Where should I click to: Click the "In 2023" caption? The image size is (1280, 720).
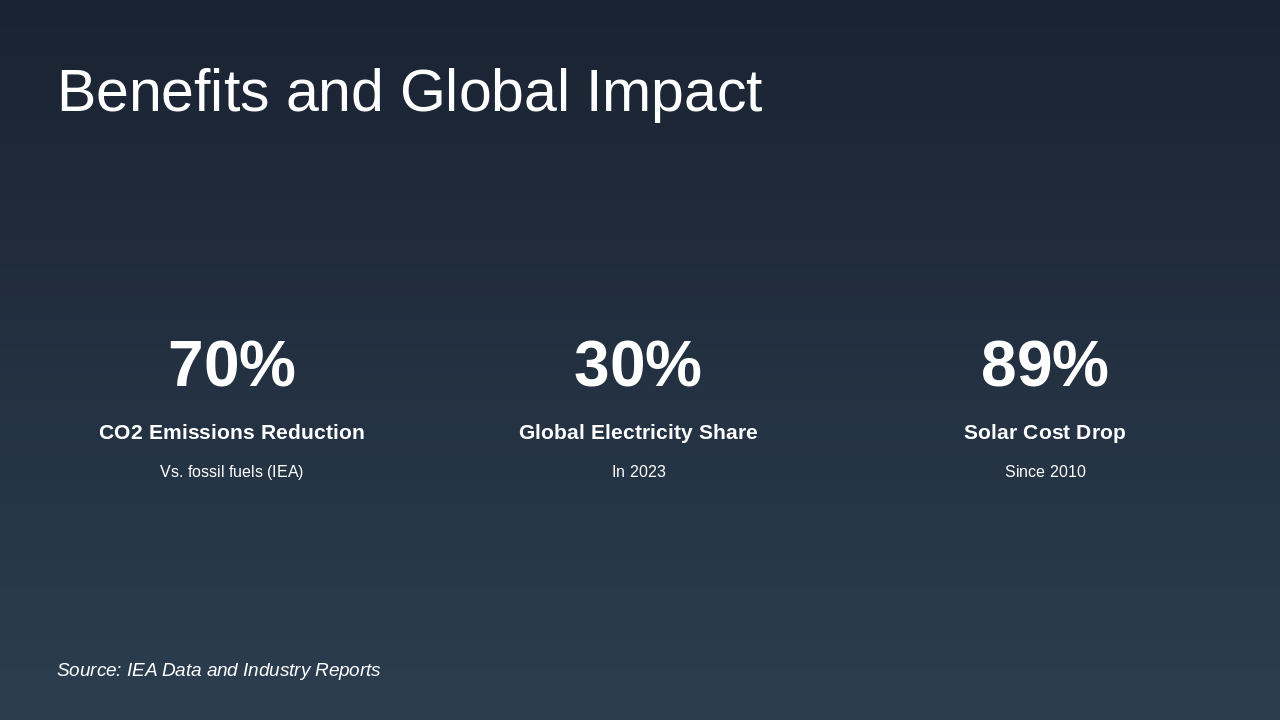point(638,472)
